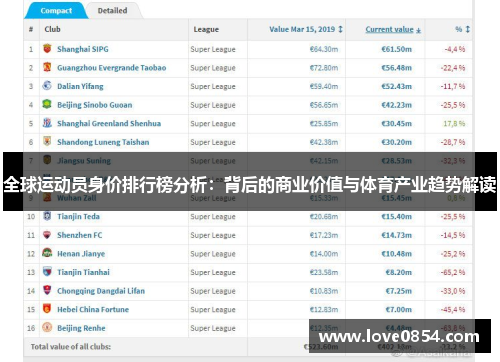
Task: Click the €10.48m current value
Action: tap(396, 254)
